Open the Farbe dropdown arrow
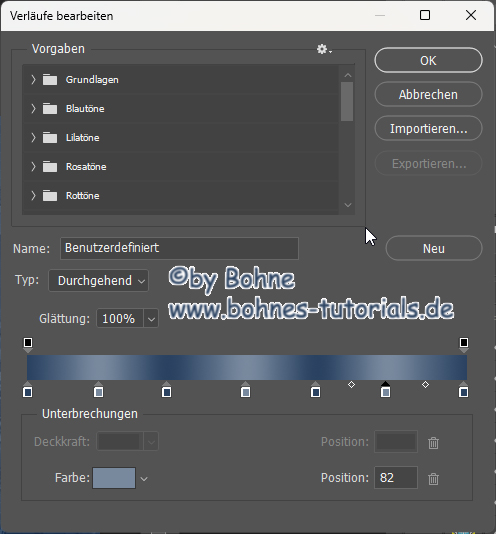 (144, 478)
